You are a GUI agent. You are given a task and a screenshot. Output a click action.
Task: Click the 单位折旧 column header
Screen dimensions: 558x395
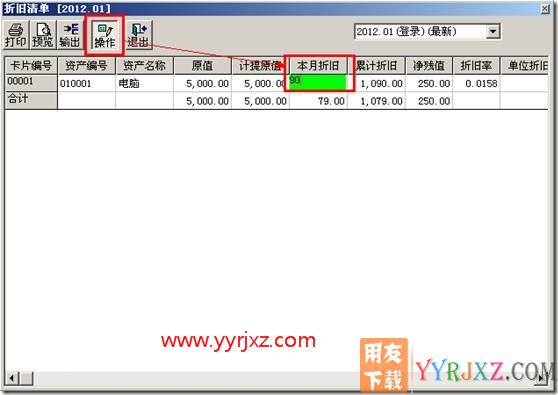[x=525, y=65]
